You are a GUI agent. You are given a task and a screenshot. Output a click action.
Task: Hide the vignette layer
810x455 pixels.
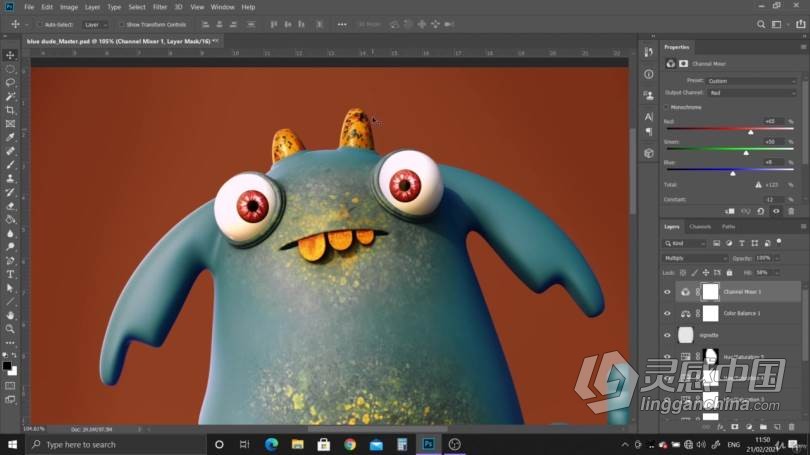pyautogui.click(x=667, y=335)
